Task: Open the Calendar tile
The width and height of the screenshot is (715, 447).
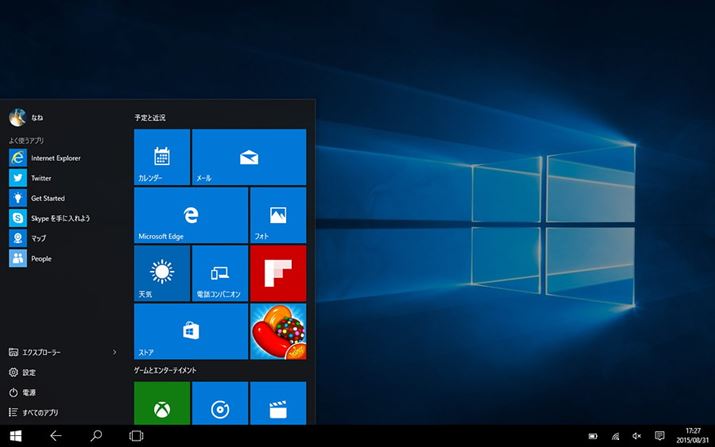Action: click(161, 157)
